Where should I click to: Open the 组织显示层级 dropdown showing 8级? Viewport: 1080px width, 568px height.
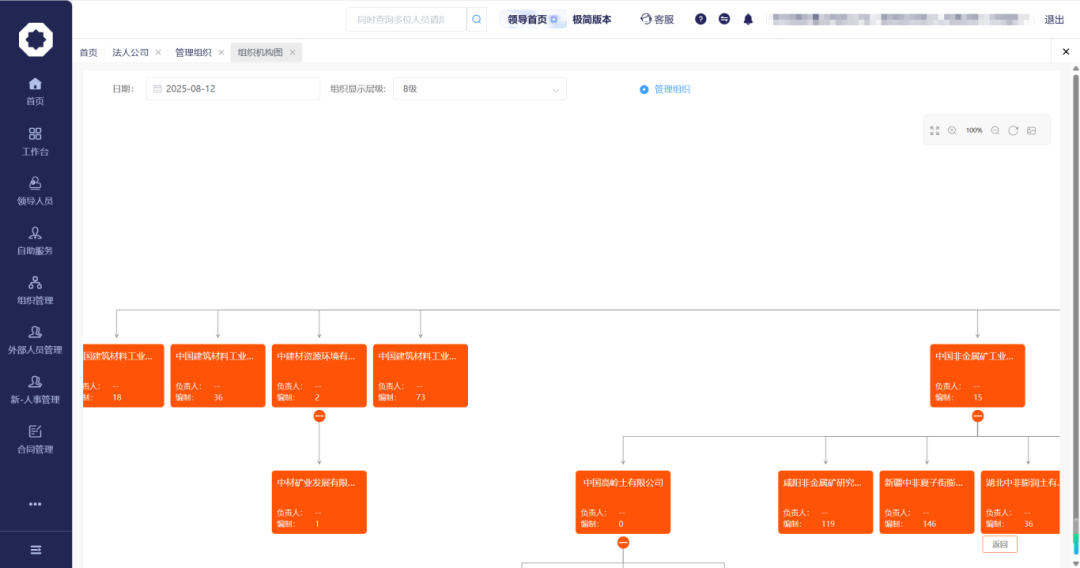tap(479, 89)
